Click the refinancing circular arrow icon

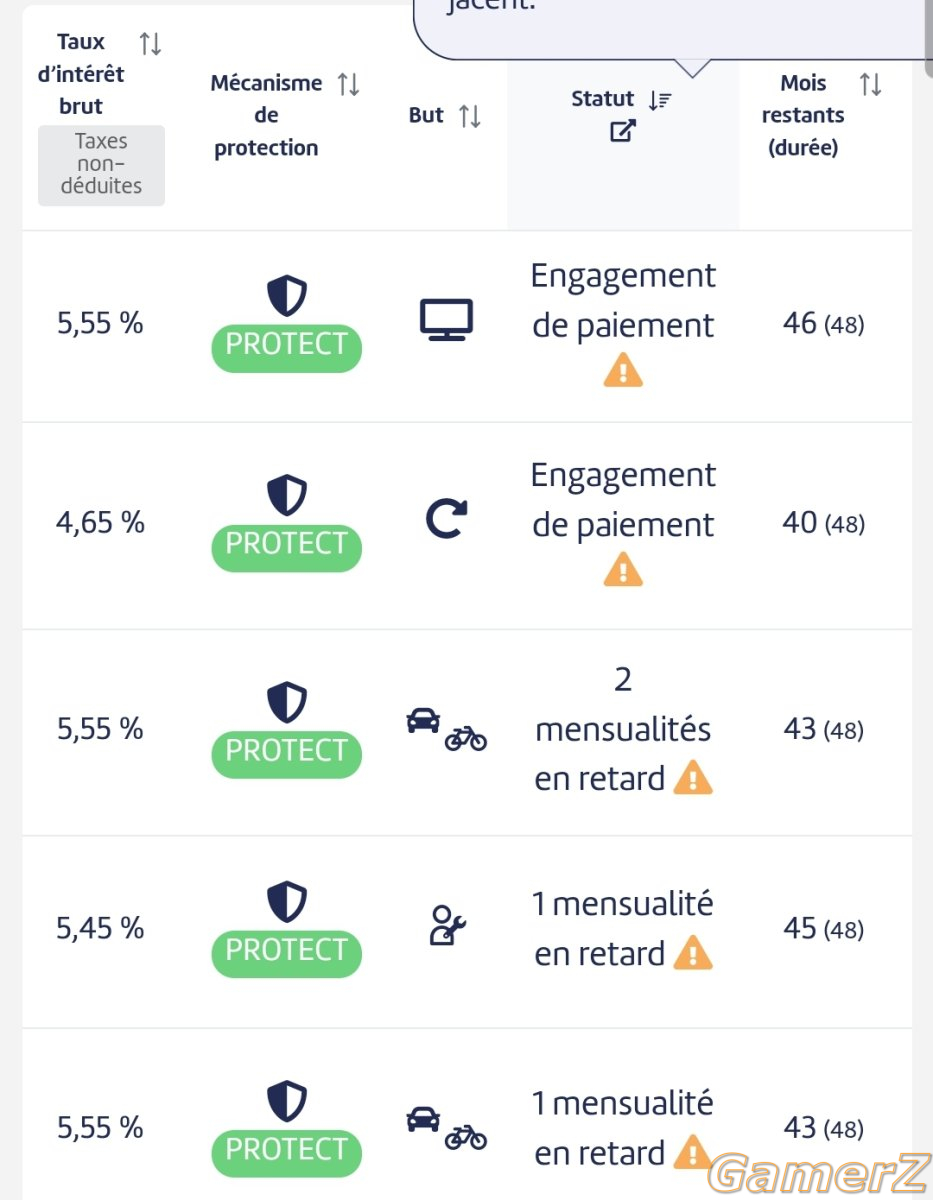[445, 520]
